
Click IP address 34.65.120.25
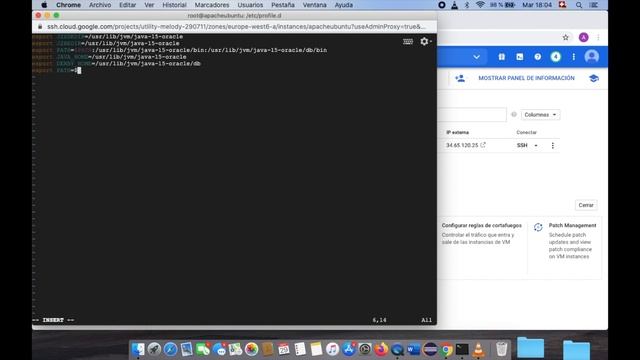462,145
